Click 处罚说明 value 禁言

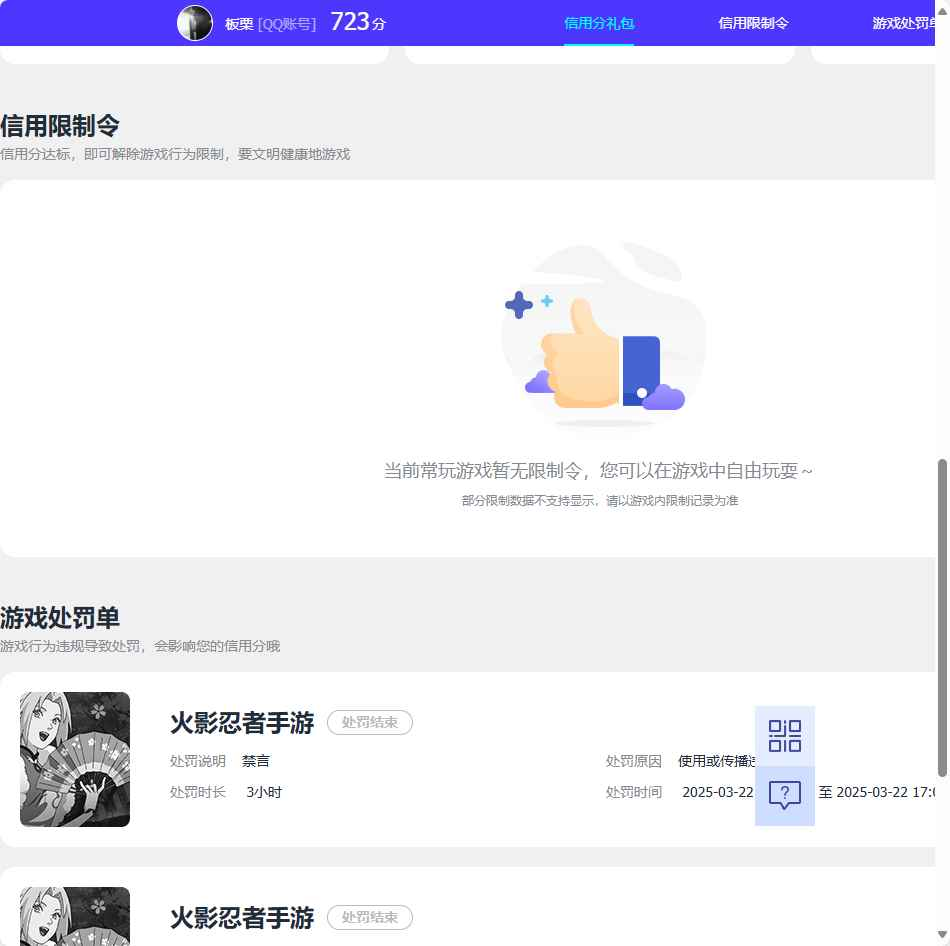pyautogui.click(x=256, y=761)
